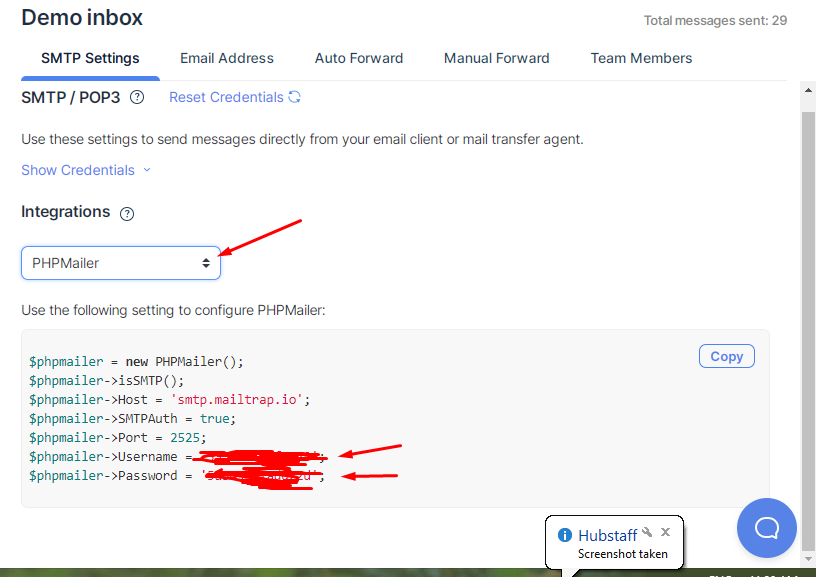Image resolution: width=816 pixels, height=577 pixels.
Task: Open the Team Members tab
Action: coord(641,58)
